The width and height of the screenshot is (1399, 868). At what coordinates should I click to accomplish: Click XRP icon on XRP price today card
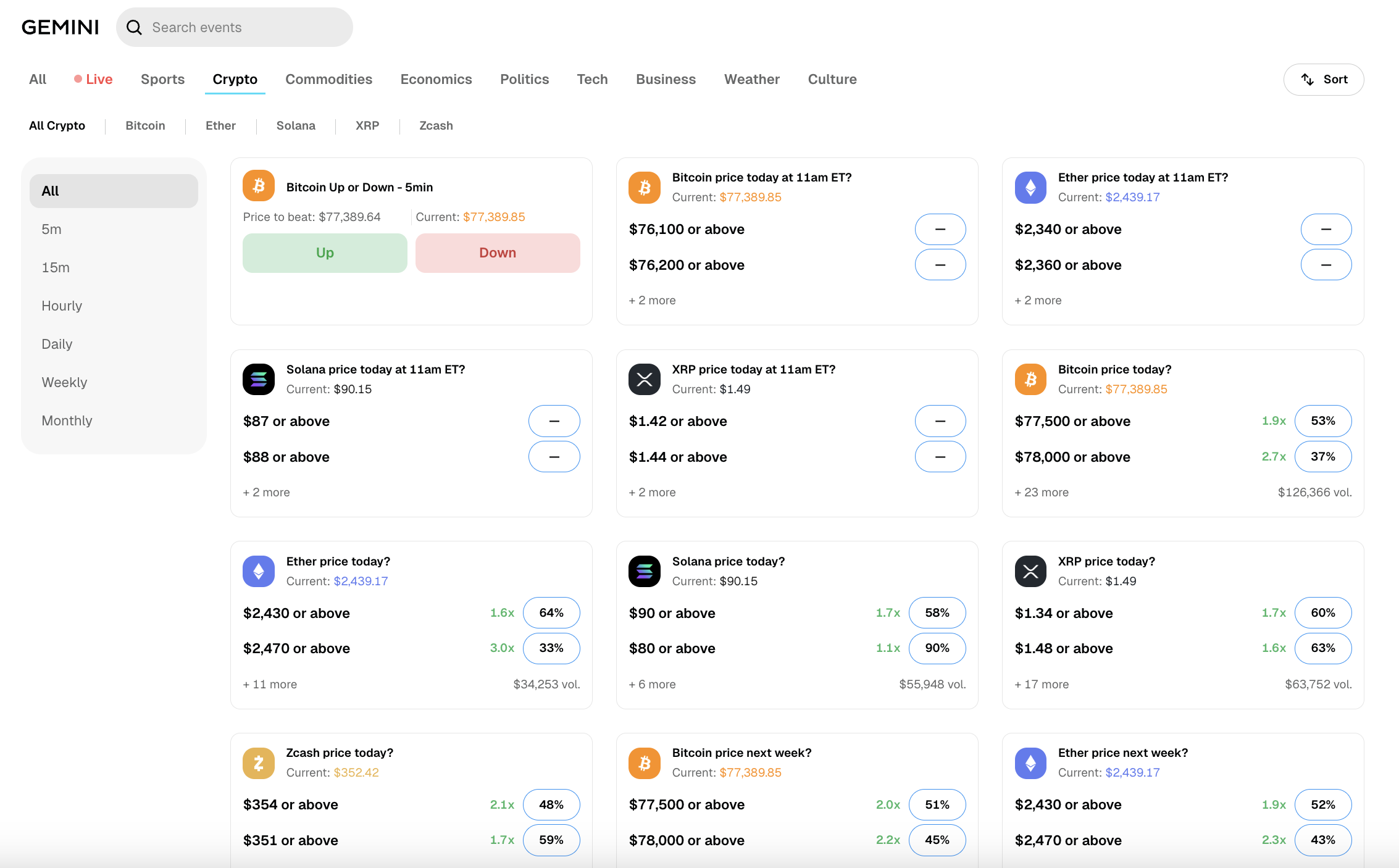[1030, 571]
